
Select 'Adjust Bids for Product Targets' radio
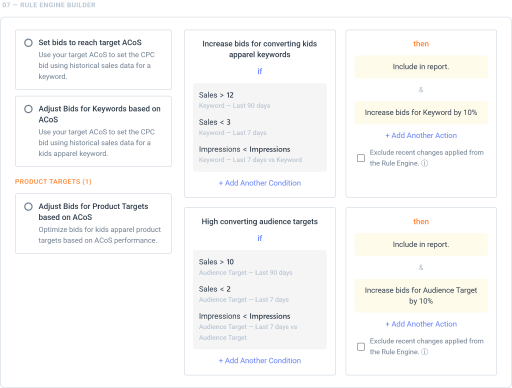pos(28,207)
